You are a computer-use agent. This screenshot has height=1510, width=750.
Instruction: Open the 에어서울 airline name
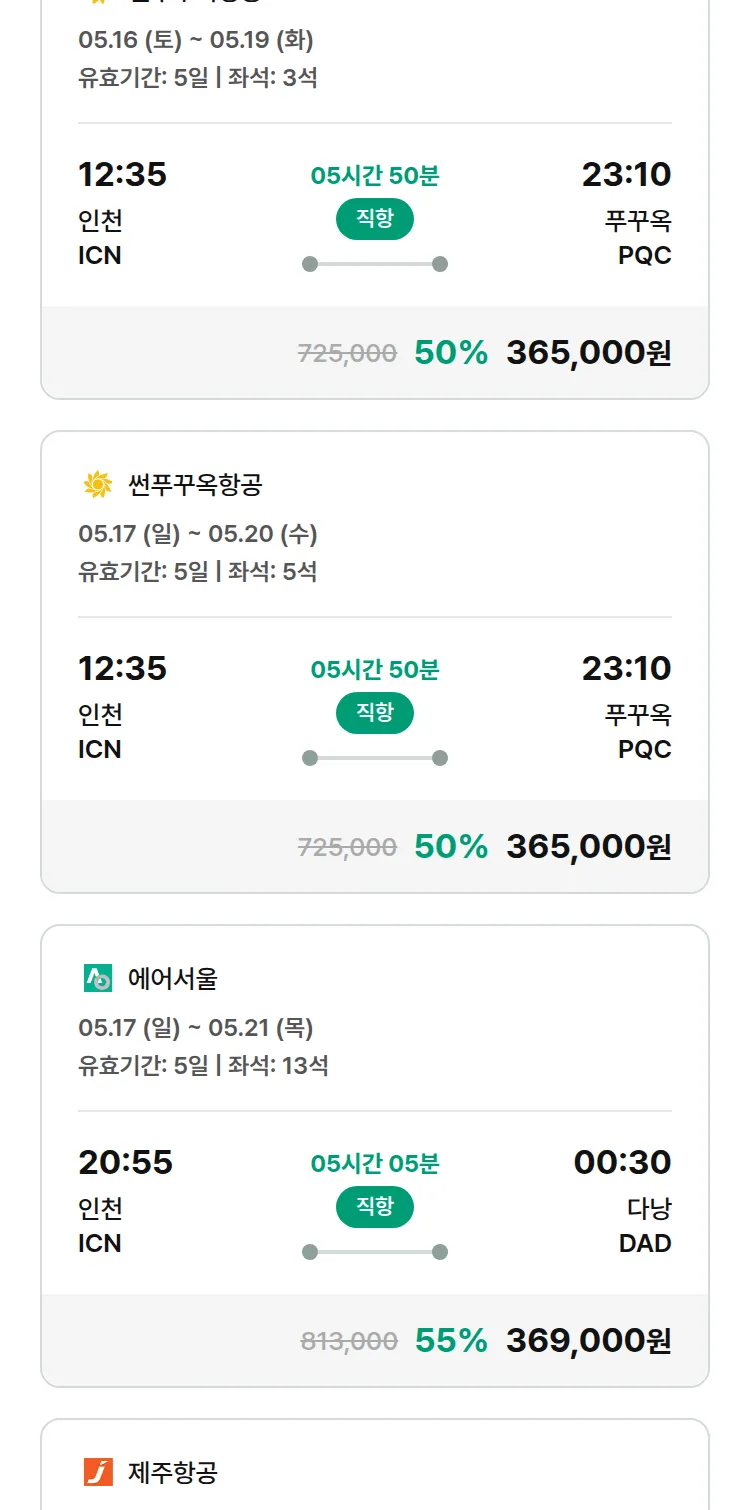(173, 979)
